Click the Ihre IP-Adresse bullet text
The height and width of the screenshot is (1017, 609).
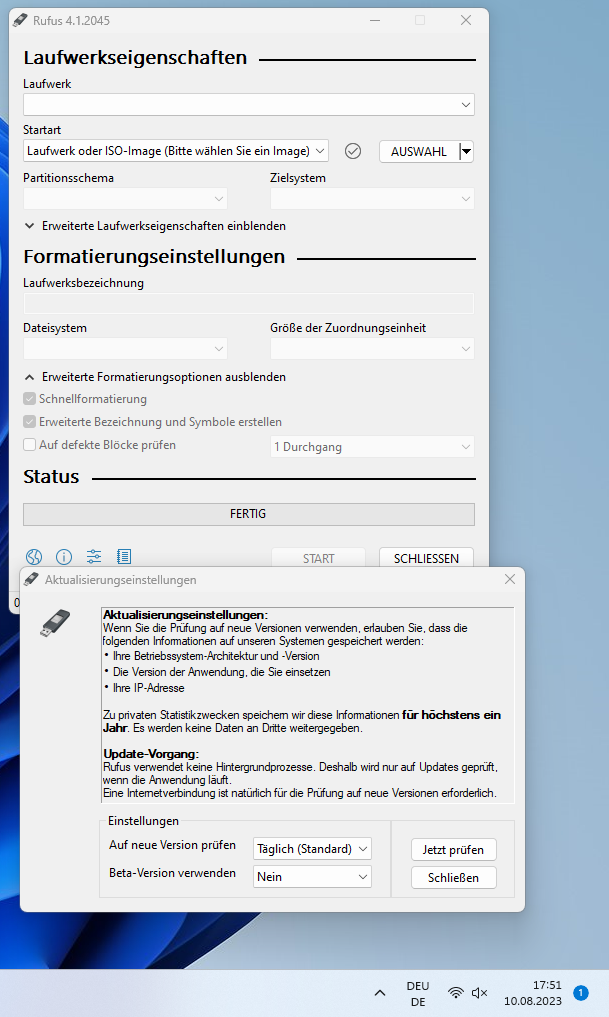pos(149,688)
